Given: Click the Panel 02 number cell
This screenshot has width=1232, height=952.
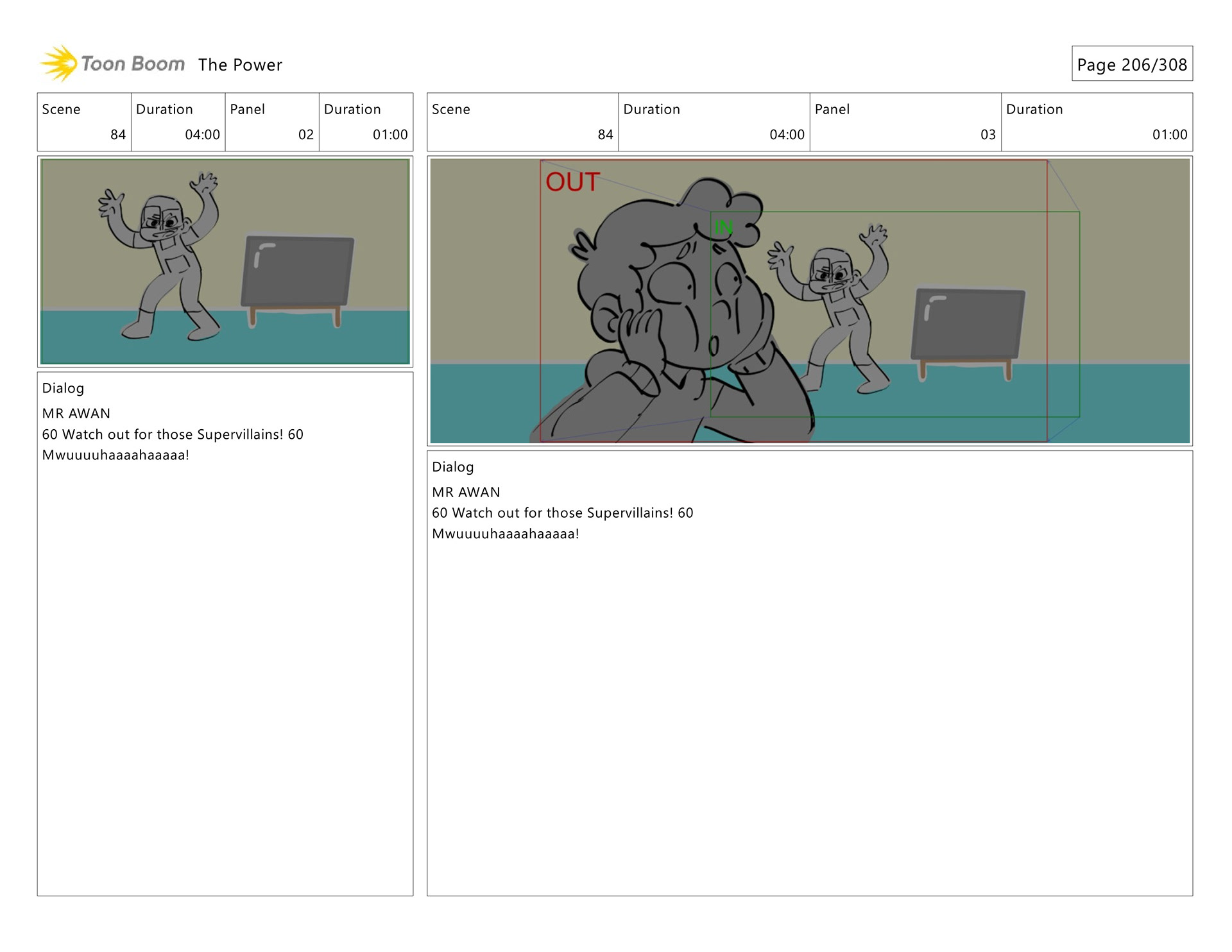Looking at the screenshot, I should (x=271, y=122).
